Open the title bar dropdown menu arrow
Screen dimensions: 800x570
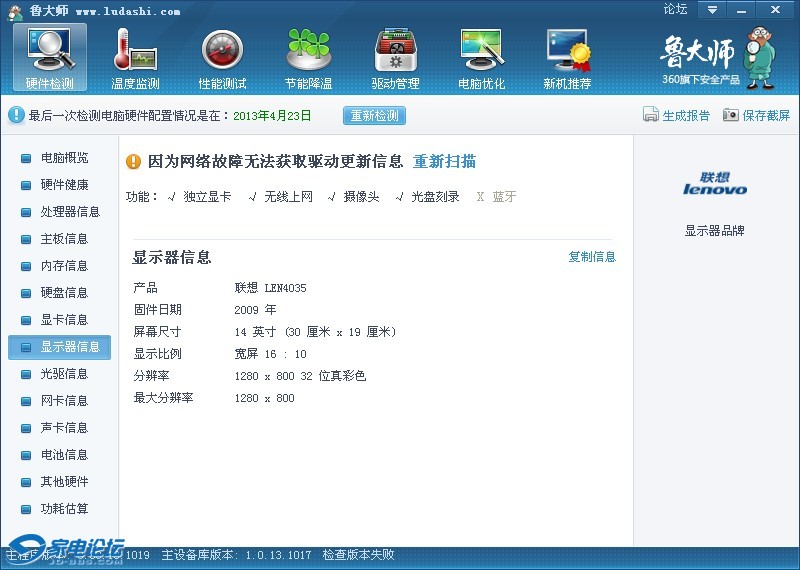(712, 9)
